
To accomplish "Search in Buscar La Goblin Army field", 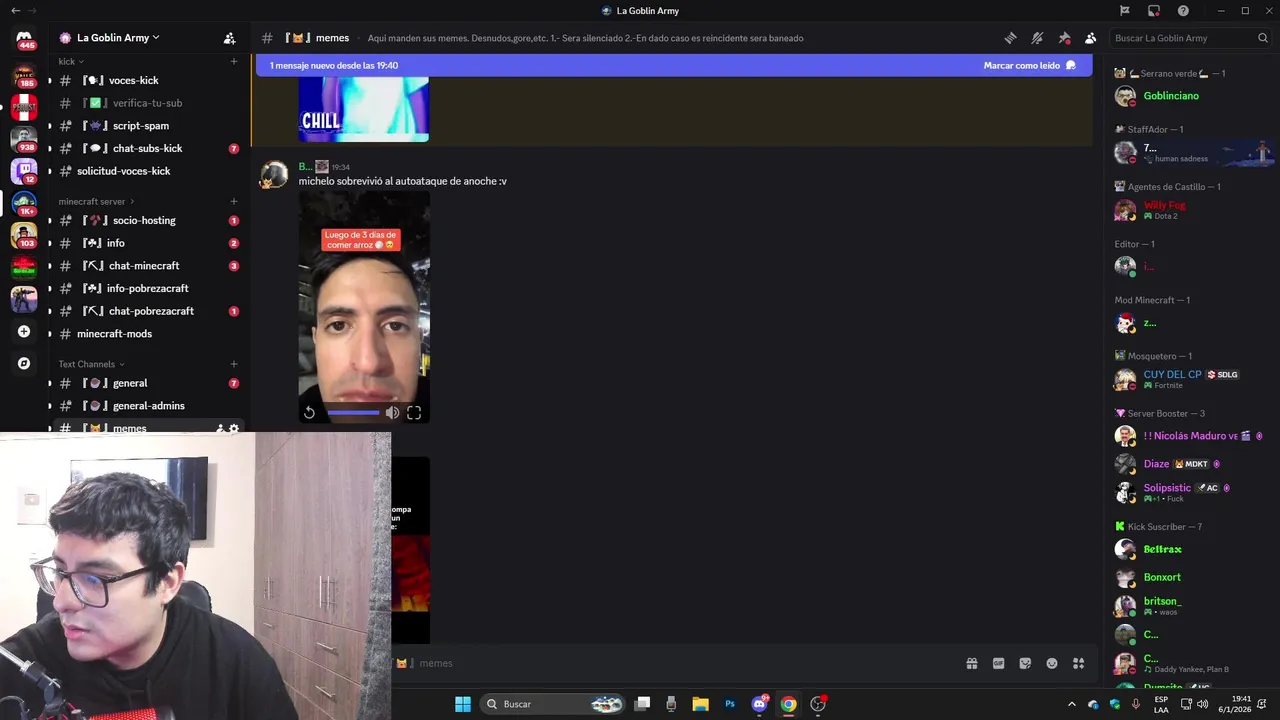I will (1190, 38).
